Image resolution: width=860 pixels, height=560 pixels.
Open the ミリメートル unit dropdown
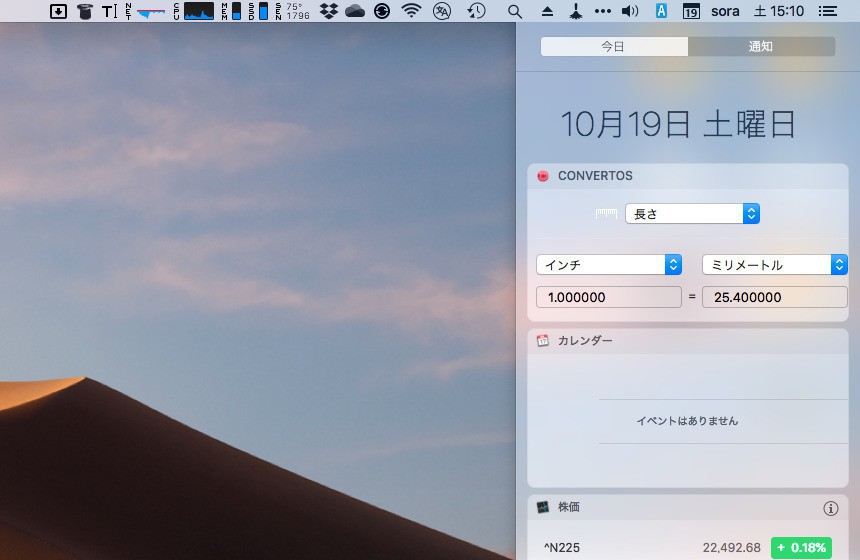tap(774, 265)
